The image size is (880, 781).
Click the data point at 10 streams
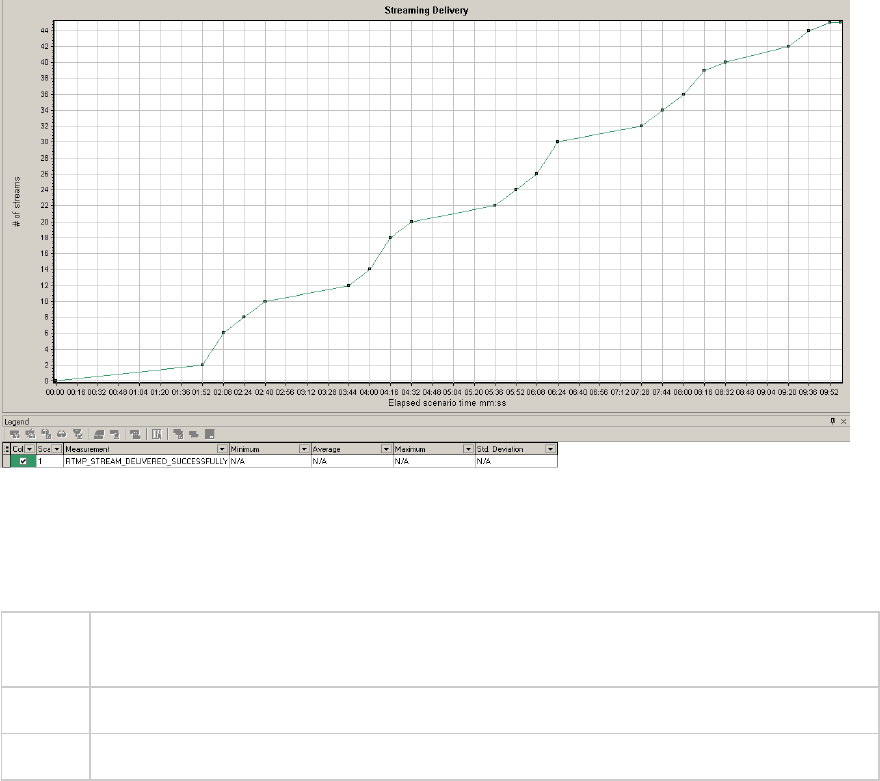[x=265, y=301]
